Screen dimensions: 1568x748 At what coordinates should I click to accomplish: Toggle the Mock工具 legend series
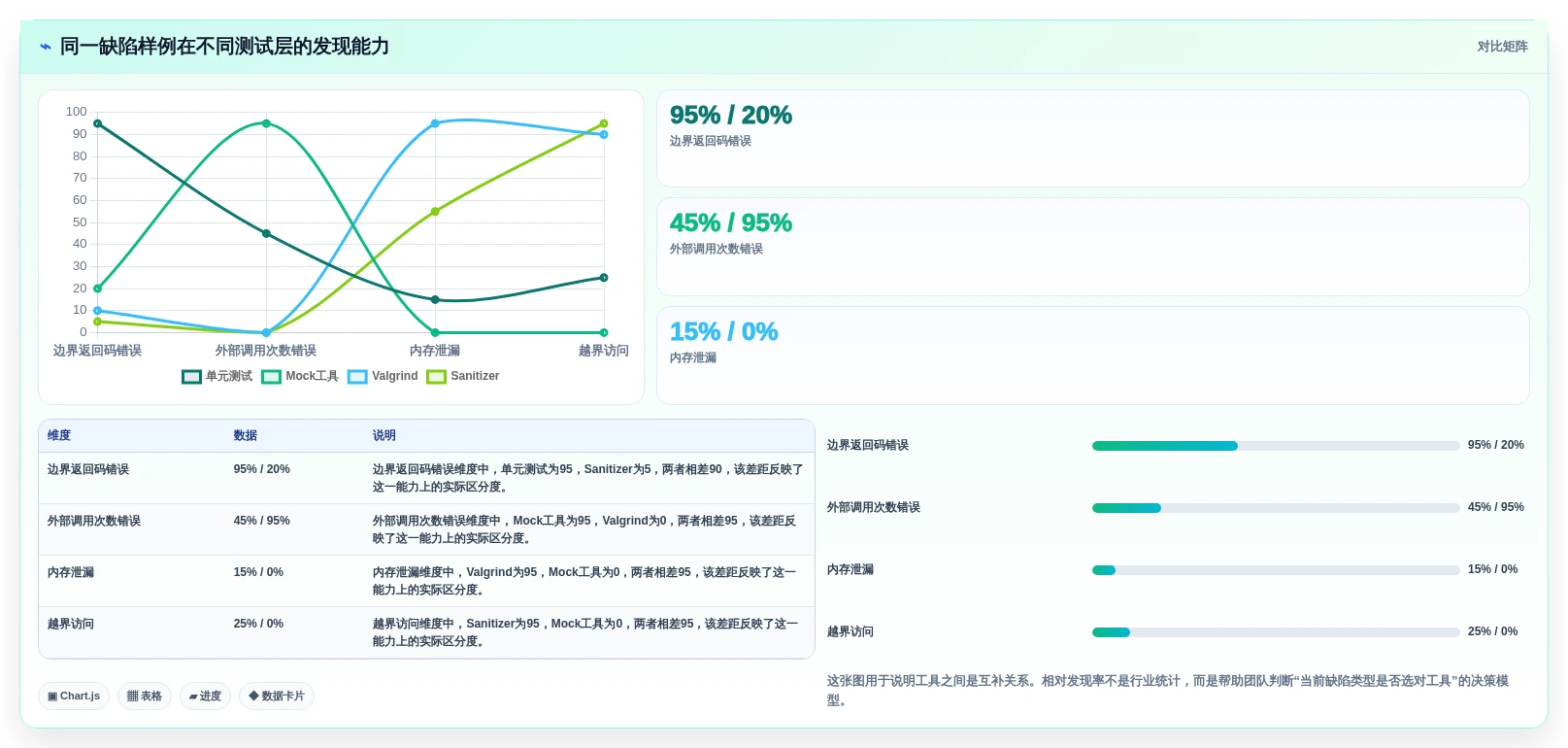point(299,377)
